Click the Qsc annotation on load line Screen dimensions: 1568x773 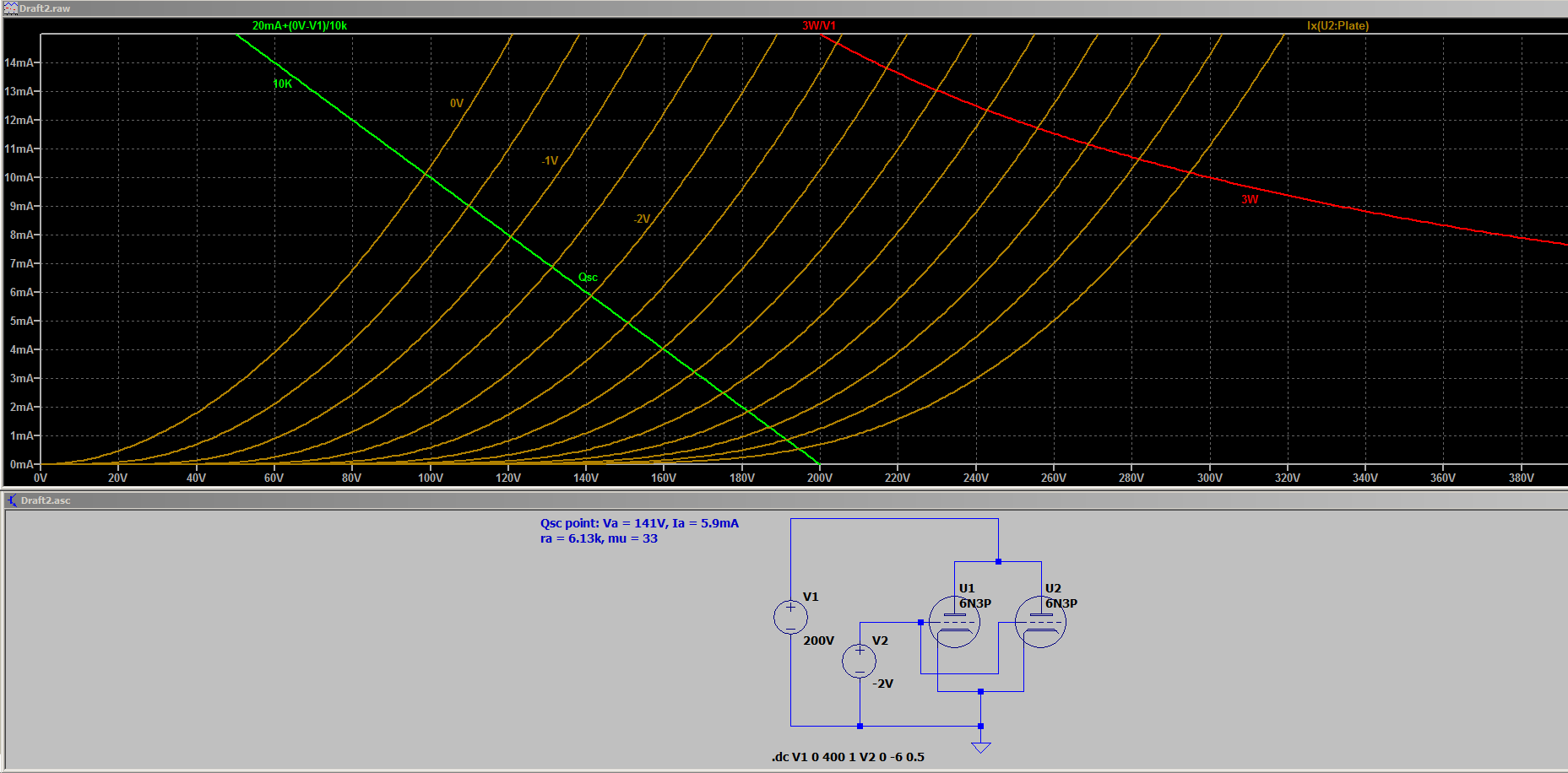[x=588, y=277]
